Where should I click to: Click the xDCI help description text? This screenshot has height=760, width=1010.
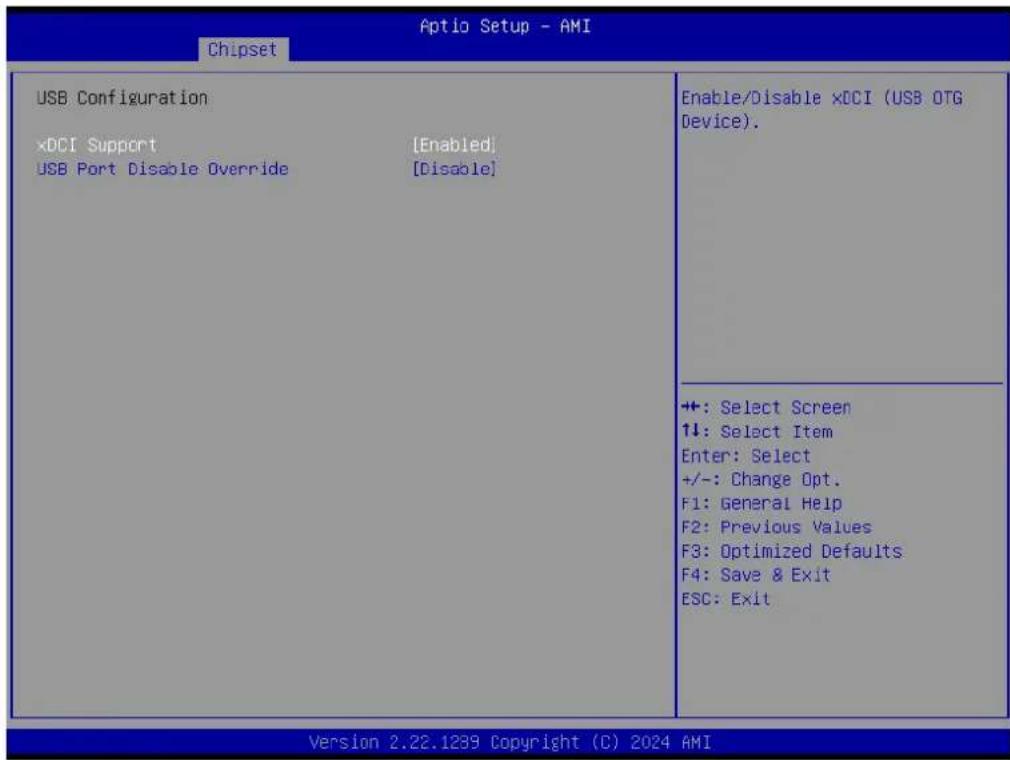coord(821,109)
